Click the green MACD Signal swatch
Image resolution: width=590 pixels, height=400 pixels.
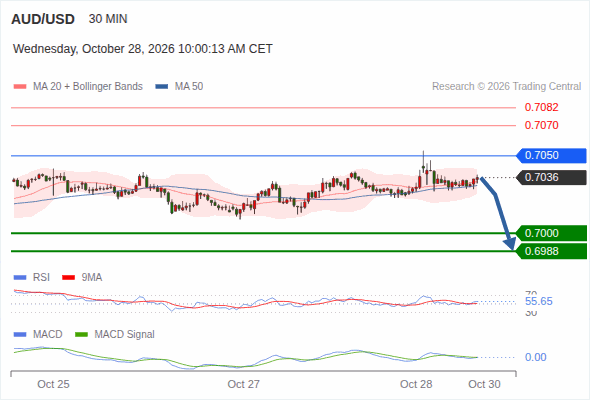(81, 335)
